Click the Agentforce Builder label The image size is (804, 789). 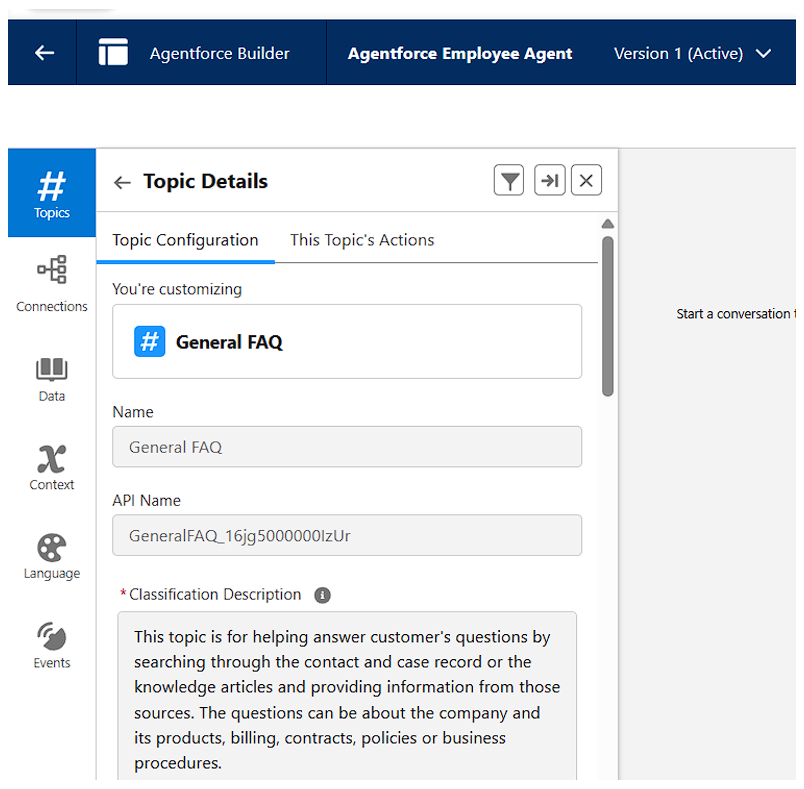pos(219,53)
